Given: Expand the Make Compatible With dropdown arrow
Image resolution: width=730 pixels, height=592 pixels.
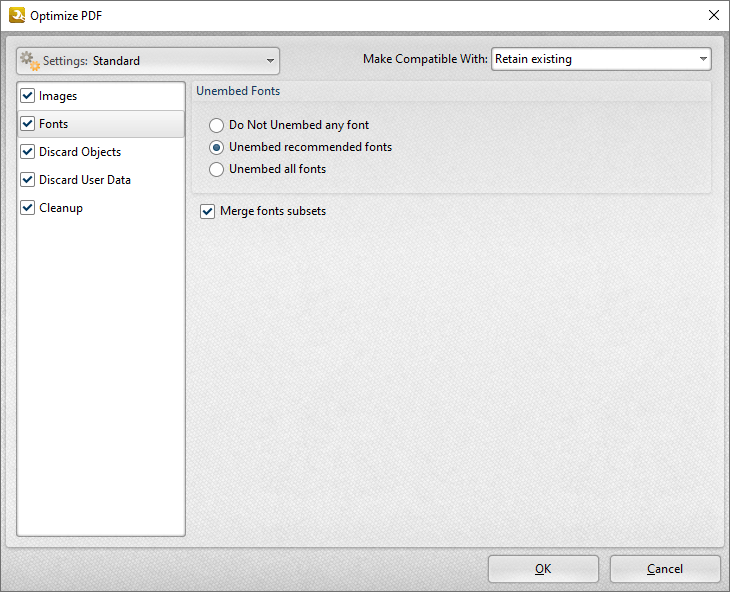Looking at the screenshot, I should pyautogui.click(x=703, y=59).
